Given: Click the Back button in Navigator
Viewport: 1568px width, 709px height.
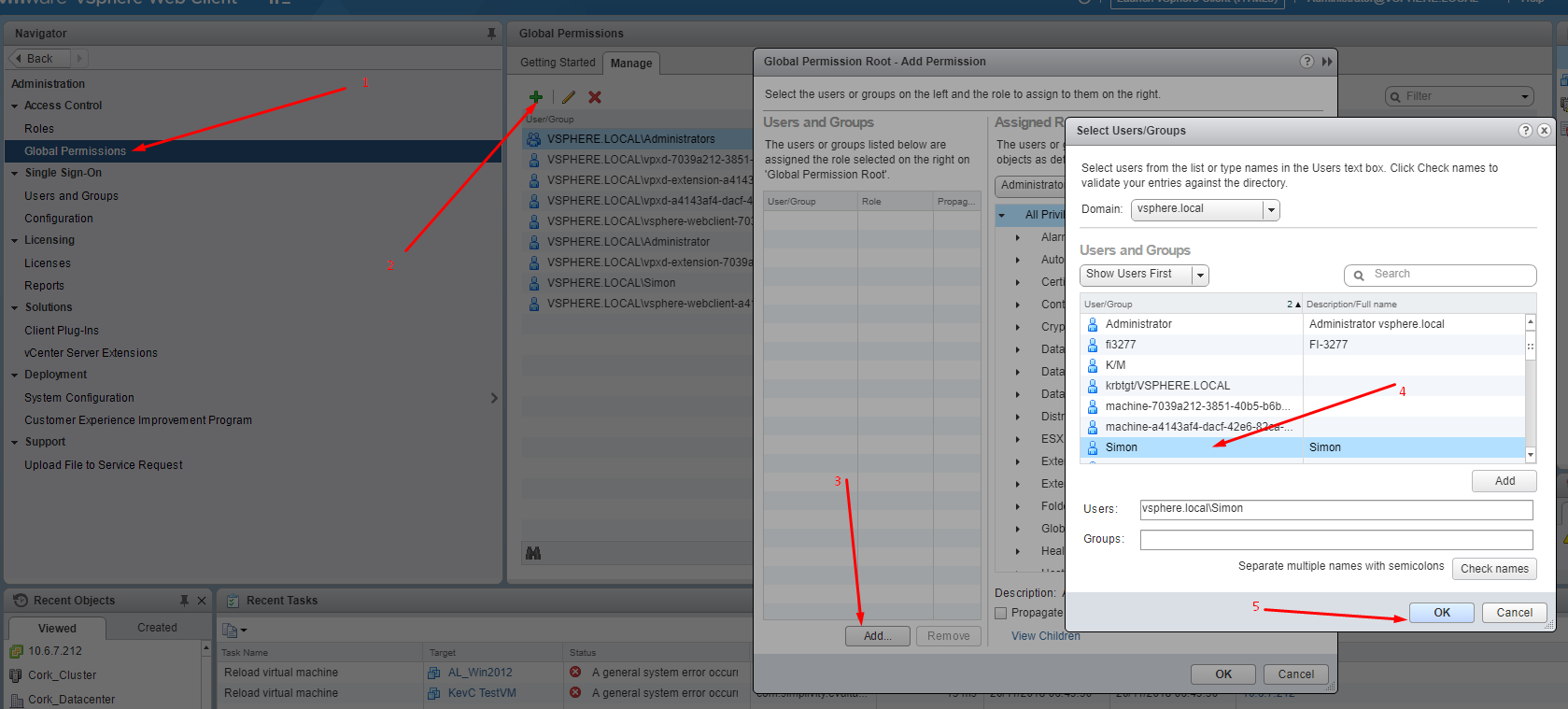Looking at the screenshot, I should tap(39, 58).
